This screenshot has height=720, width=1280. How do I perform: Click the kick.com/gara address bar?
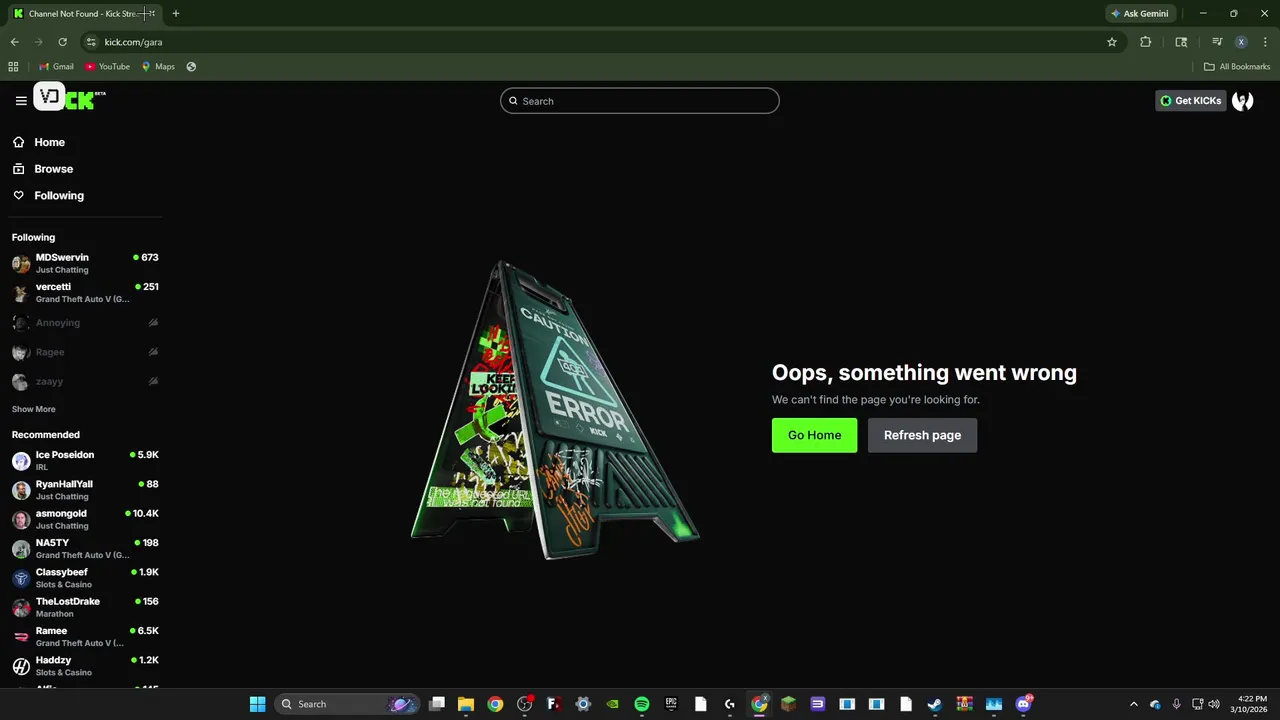point(600,42)
